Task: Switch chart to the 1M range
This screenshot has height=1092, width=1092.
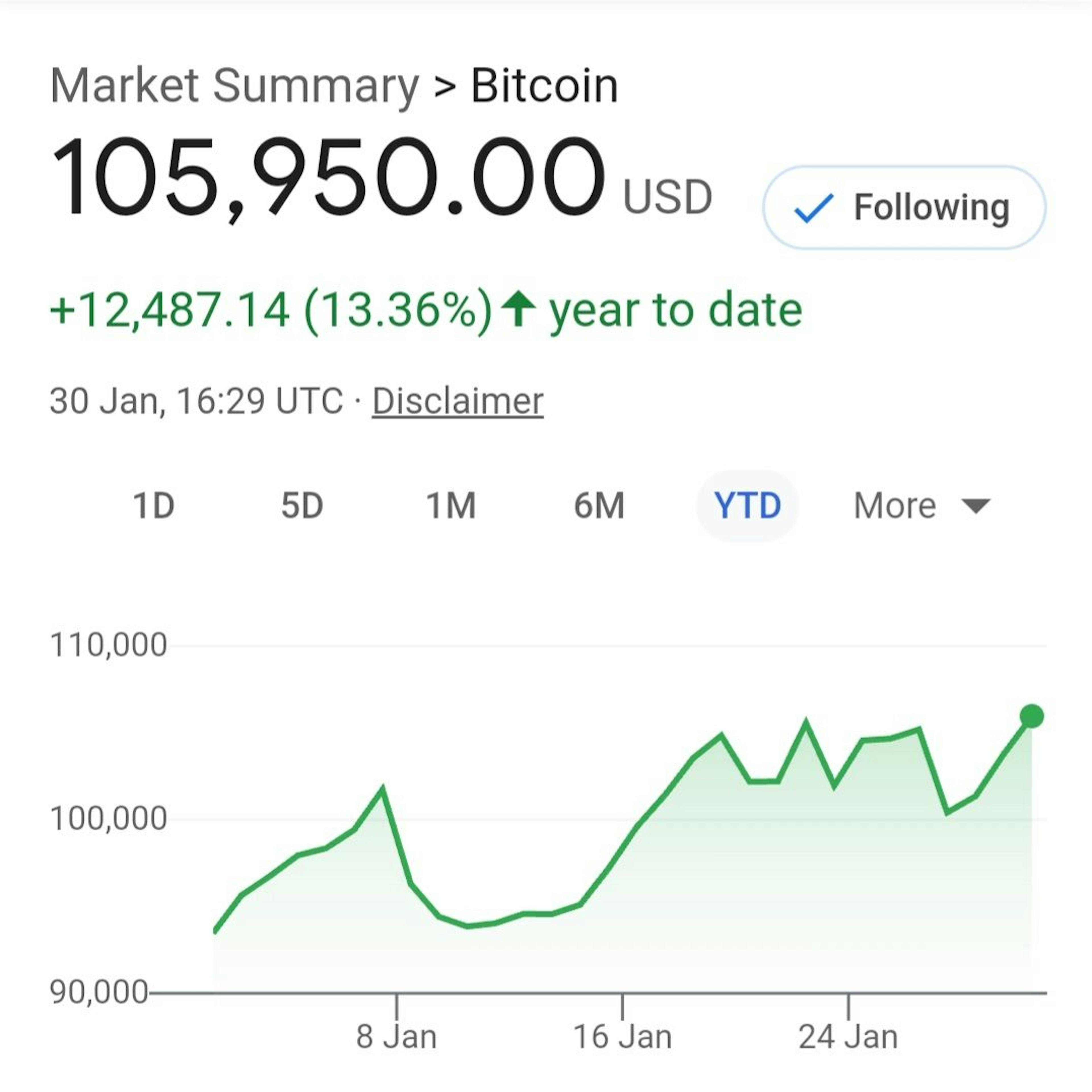Action: click(x=451, y=505)
